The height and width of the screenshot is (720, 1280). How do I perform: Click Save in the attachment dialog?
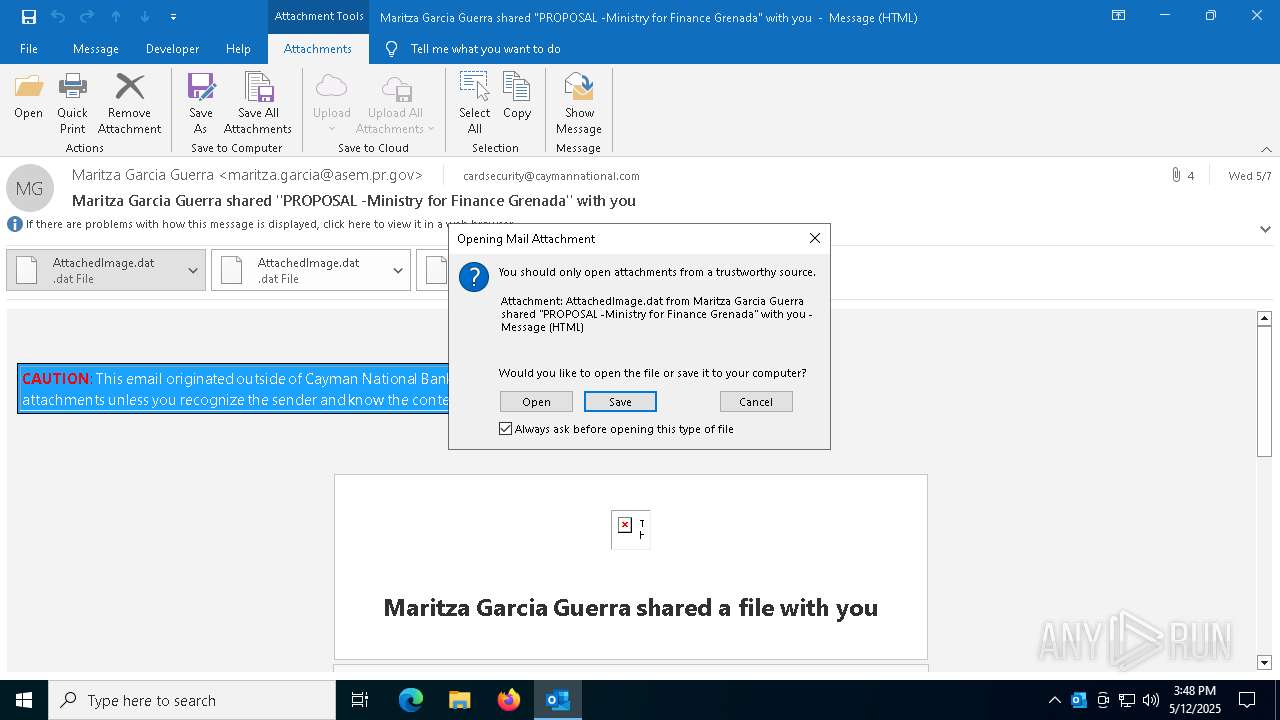pyautogui.click(x=620, y=402)
